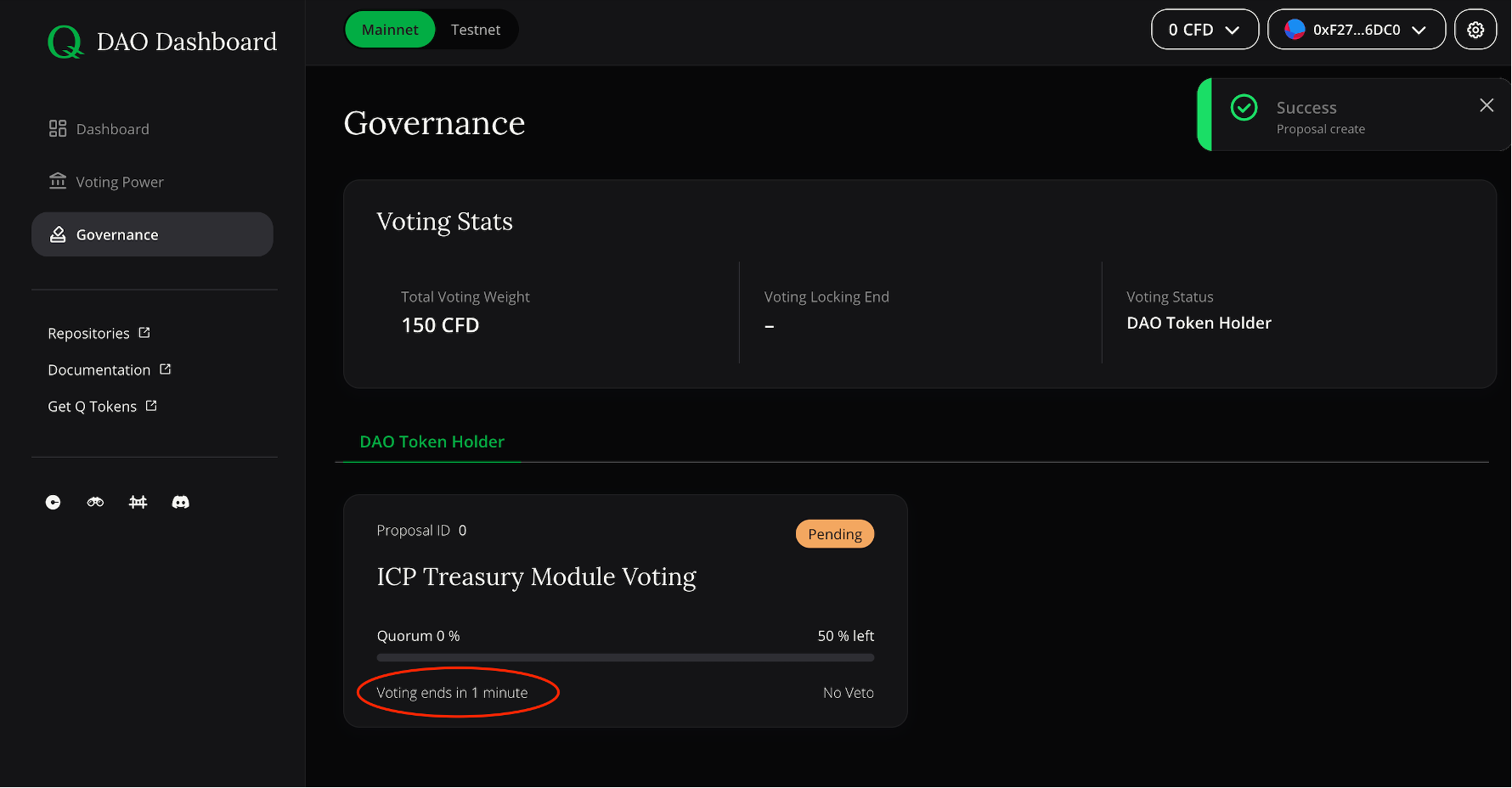Click the bridge icon in the sidebar
Screen dimensions: 1512x788
pyautogui.click(x=138, y=503)
